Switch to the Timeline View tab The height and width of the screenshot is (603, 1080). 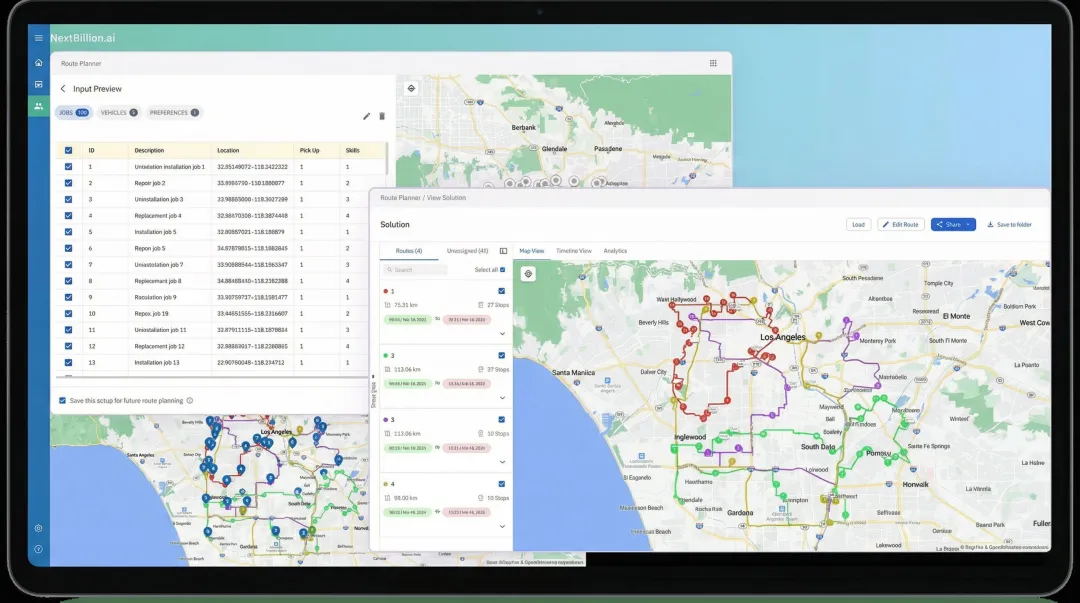pos(573,251)
